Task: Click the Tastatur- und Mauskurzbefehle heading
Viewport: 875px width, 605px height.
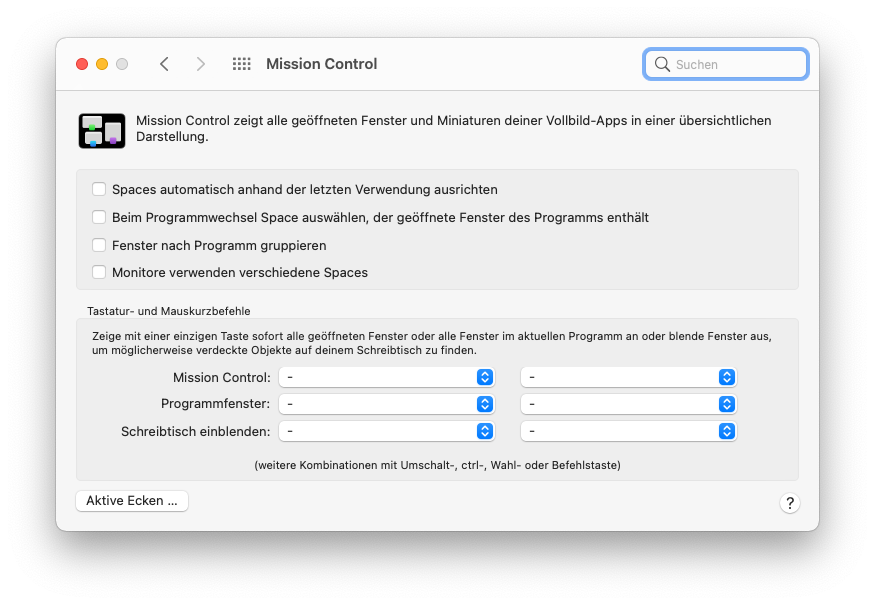Action: (x=169, y=311)
